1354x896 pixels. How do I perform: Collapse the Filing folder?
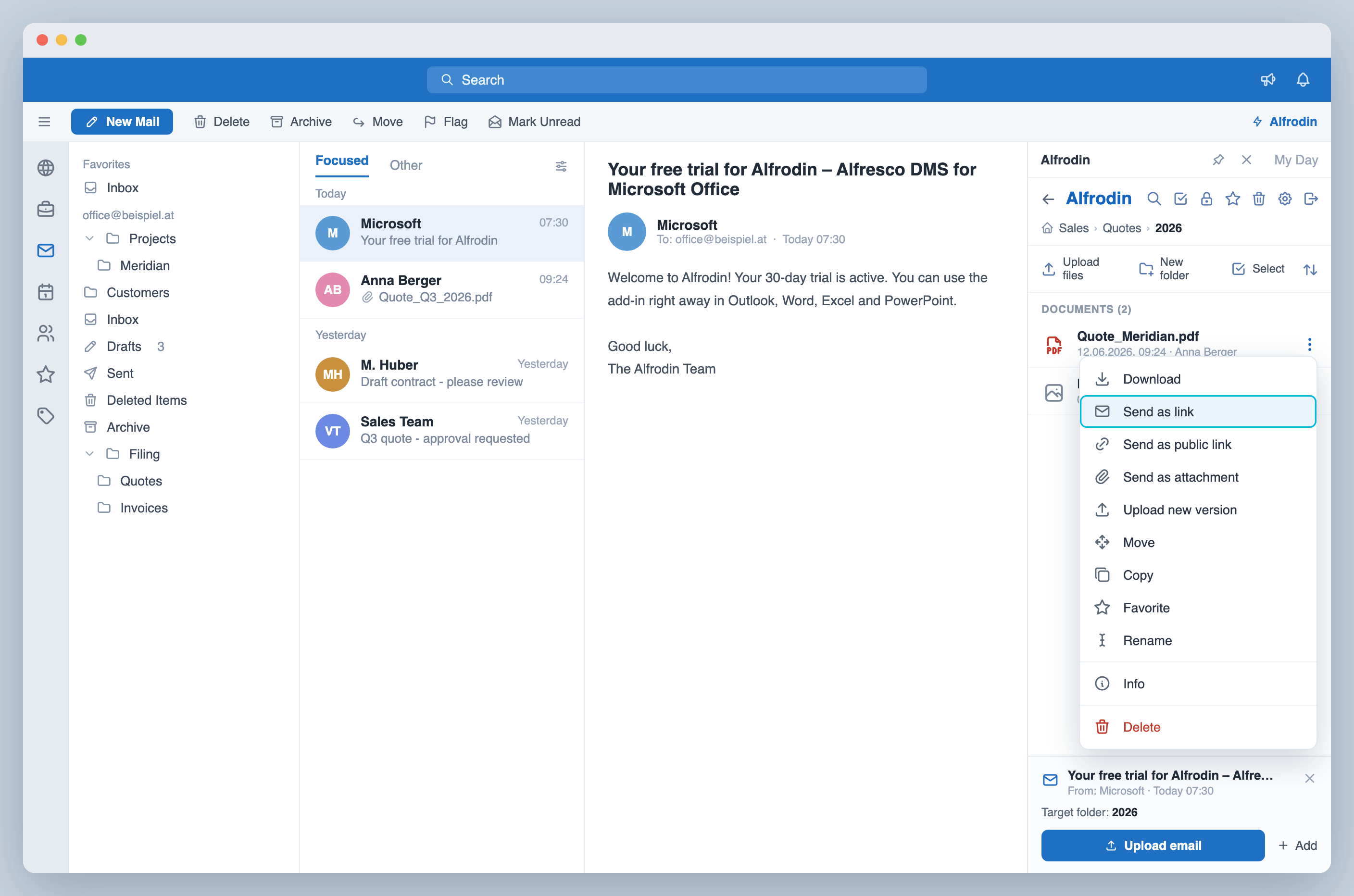tap(89, 454)
